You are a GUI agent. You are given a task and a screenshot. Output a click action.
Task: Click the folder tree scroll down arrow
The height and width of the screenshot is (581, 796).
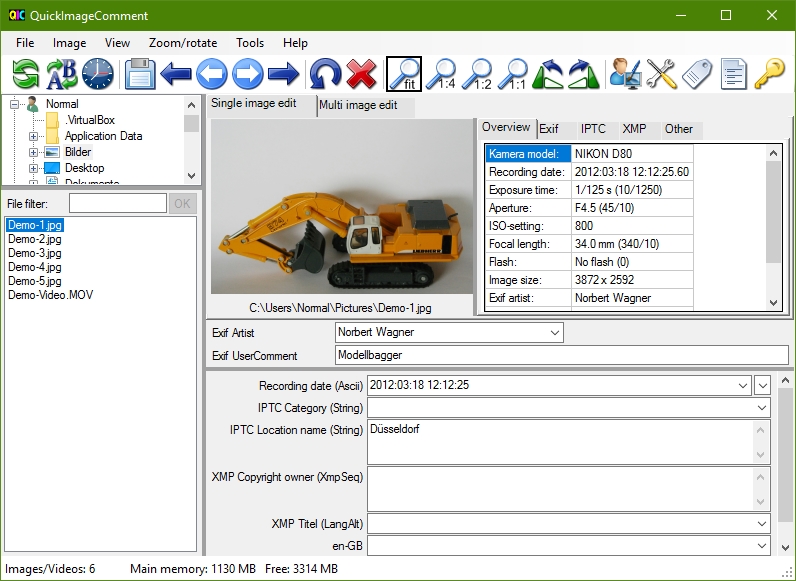[x=191, y=176]
